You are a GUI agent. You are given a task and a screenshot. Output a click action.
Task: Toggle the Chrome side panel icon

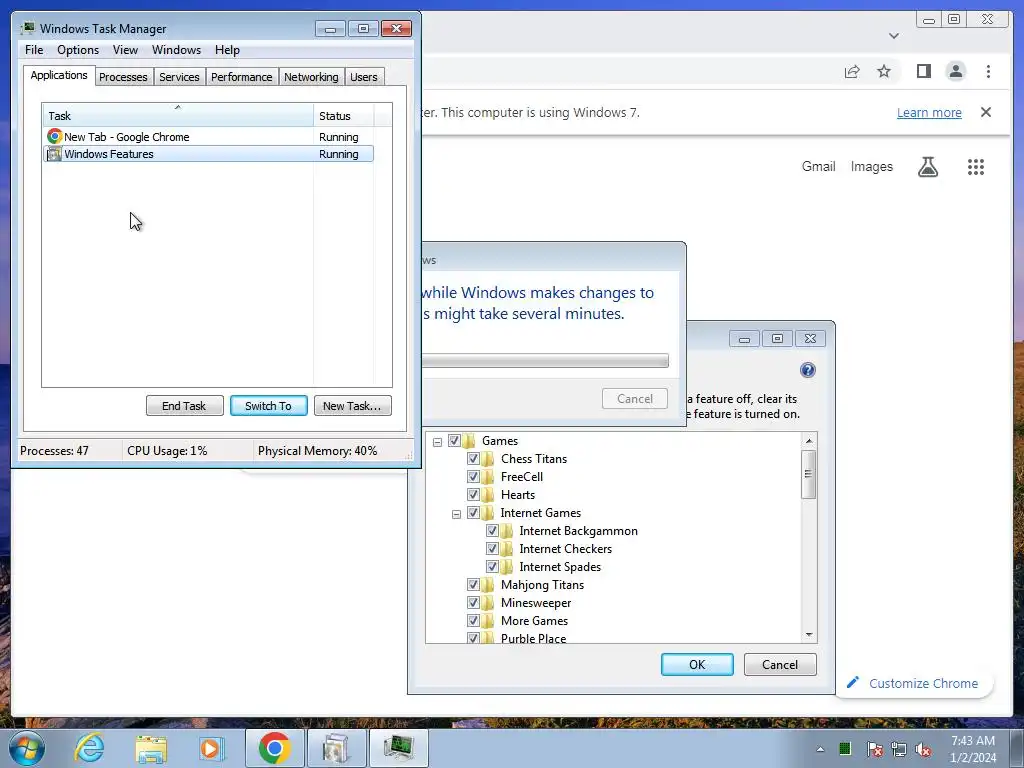coord(923,71)
